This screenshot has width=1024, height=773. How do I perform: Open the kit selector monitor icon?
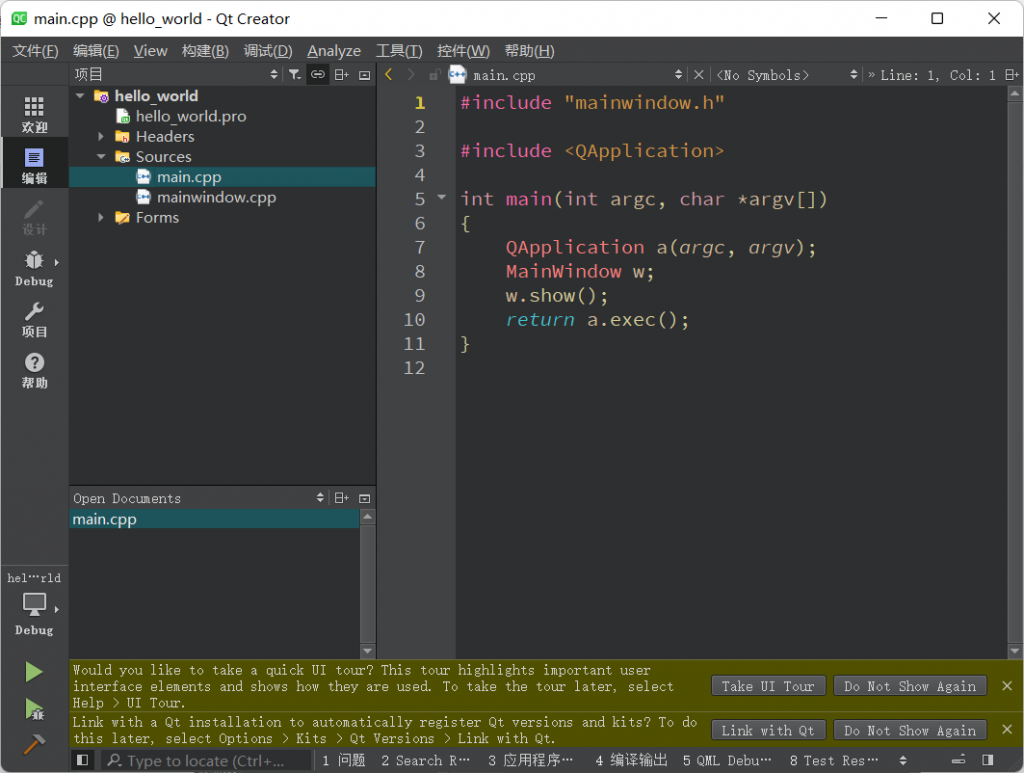[34, 605]
